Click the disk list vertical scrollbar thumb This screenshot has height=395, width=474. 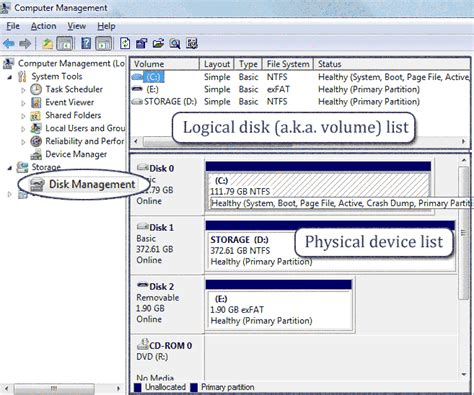pos(464,233)
